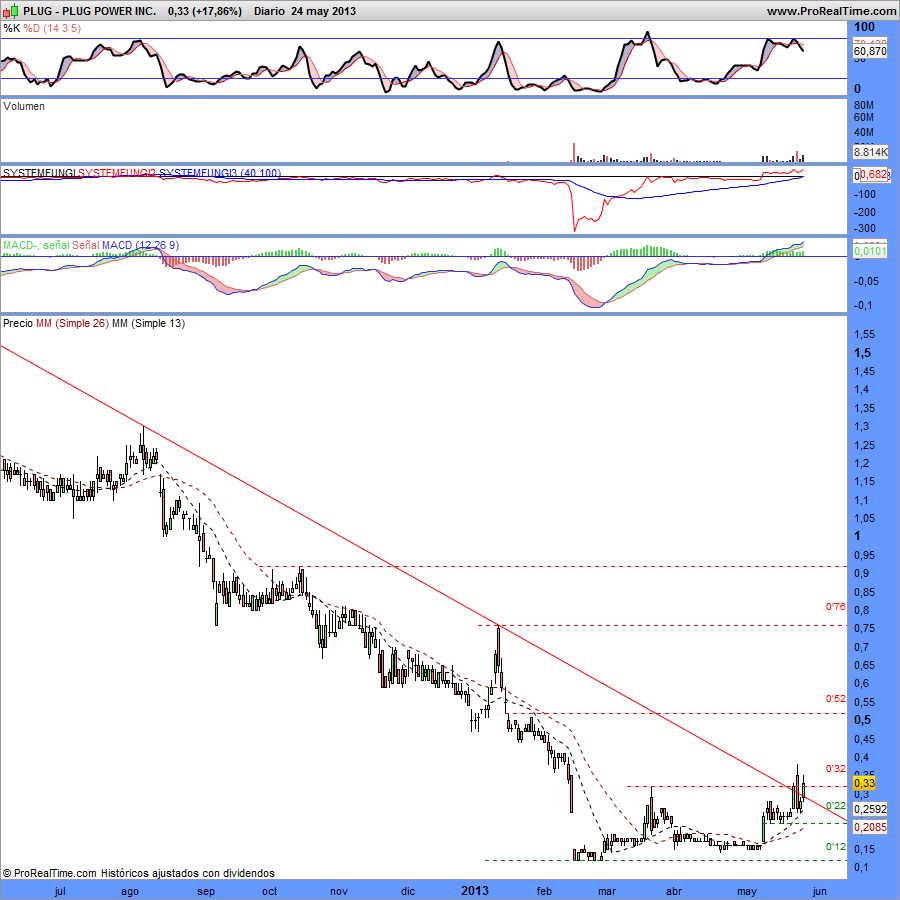The image size is (900, 900).
Task: Click the jul marker on time axis
Action: 60,891
